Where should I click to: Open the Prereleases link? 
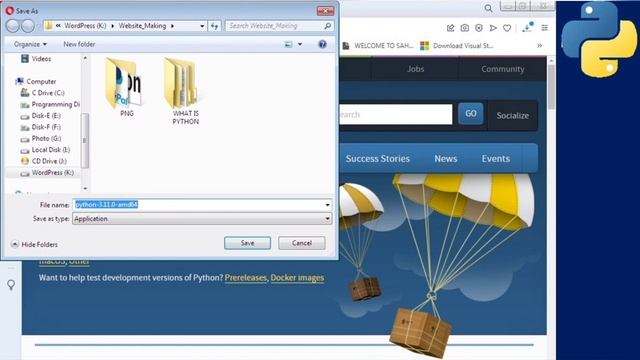[245, 278]
